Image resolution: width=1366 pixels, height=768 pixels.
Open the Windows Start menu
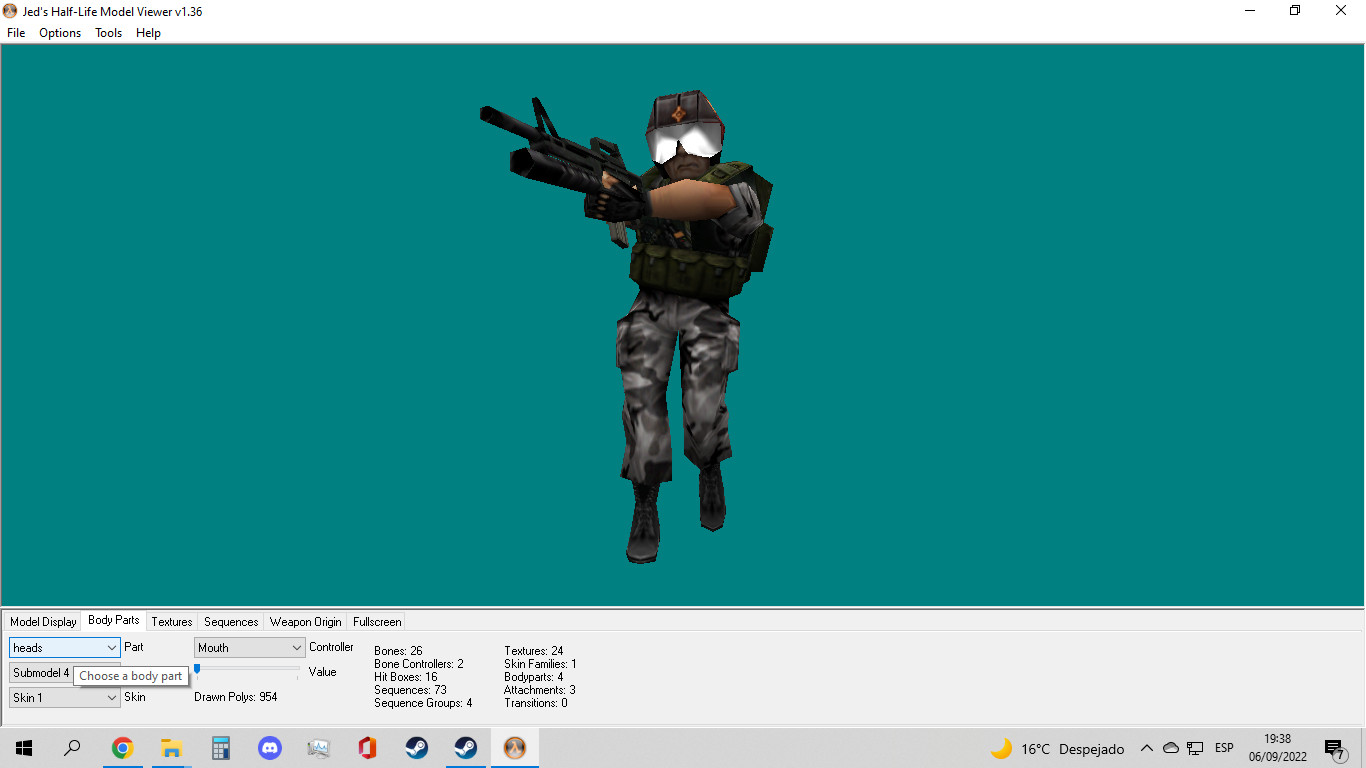[x=22, y=747]
